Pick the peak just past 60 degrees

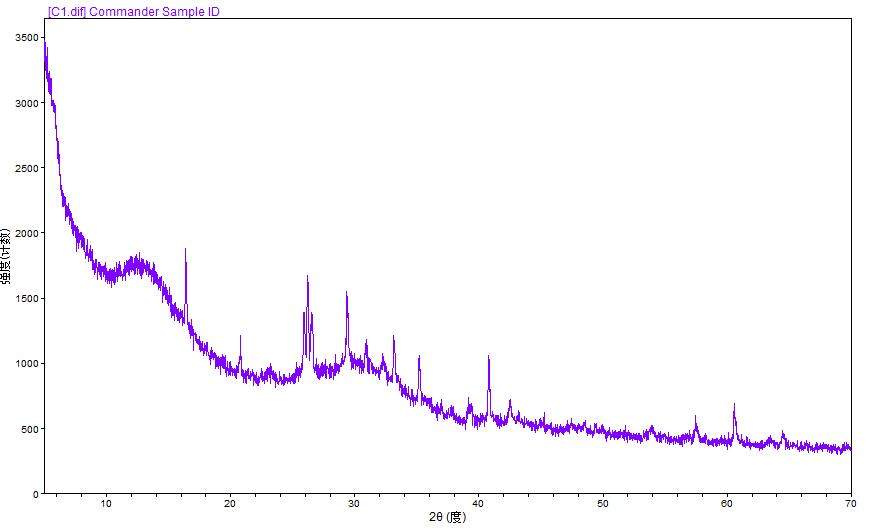click(734, 407)
